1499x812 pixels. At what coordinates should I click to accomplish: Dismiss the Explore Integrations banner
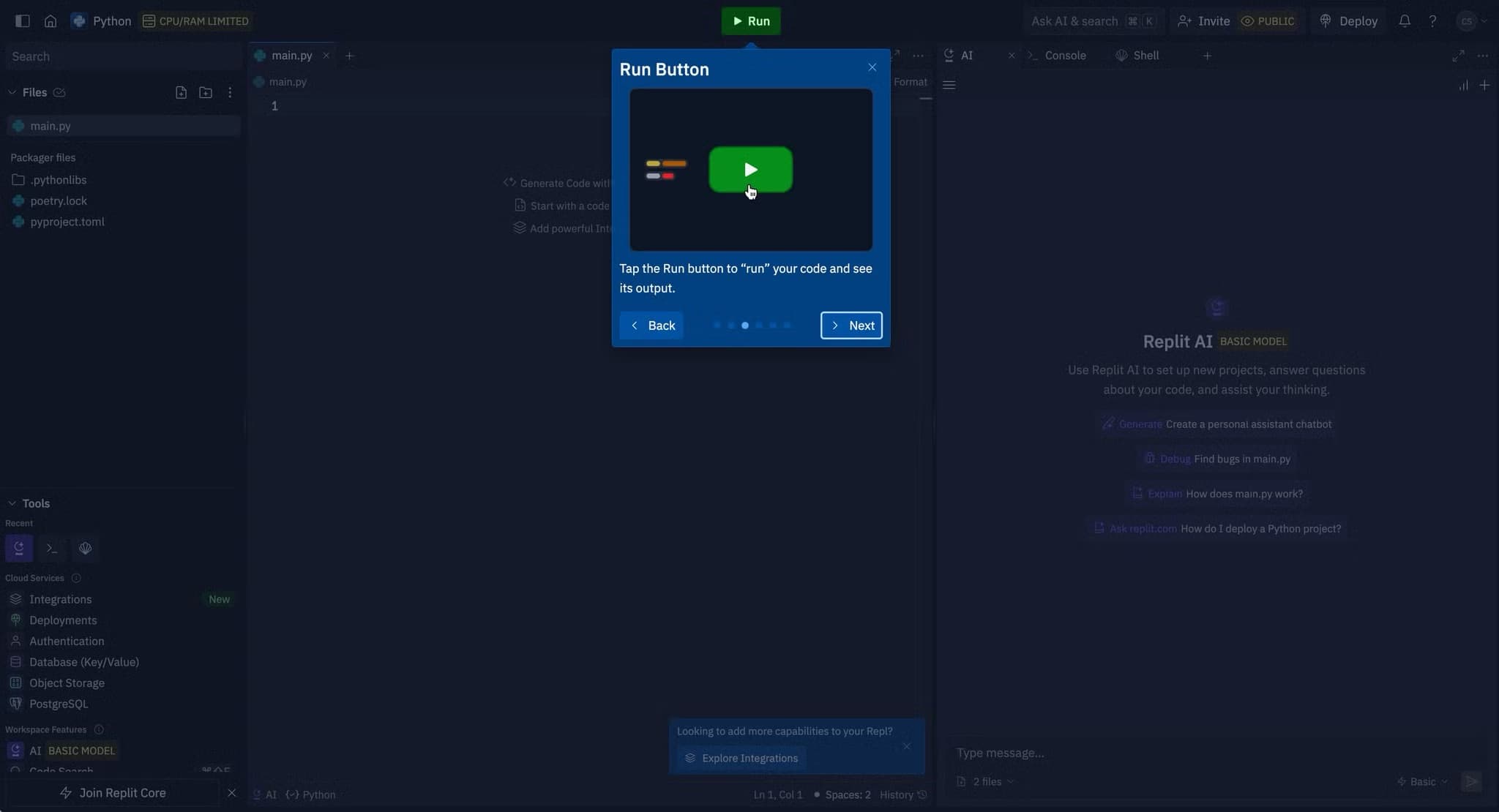pos(906,746)
